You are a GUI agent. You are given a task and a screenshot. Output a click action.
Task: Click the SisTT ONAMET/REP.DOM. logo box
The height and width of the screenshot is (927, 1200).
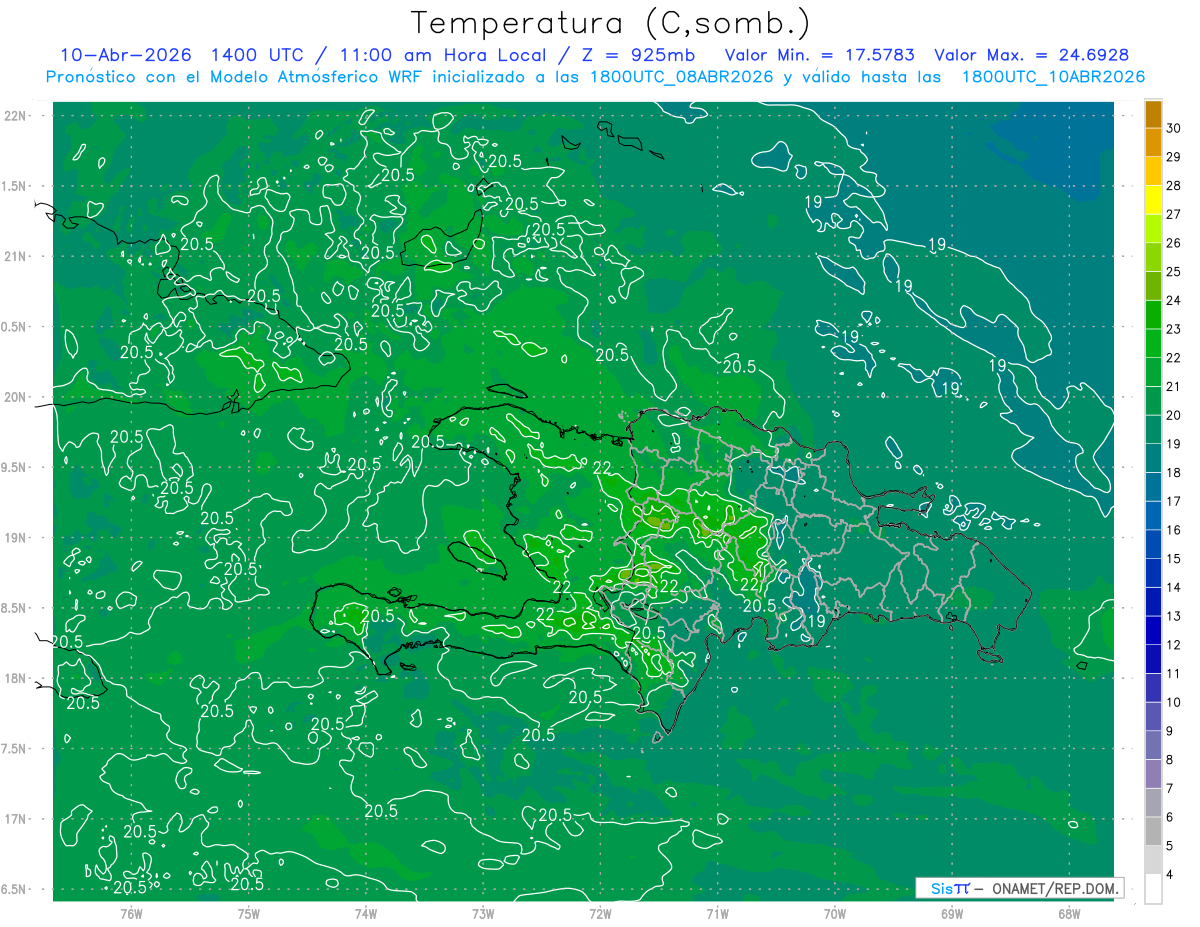pyautogui.click(x=1019, y=888)
